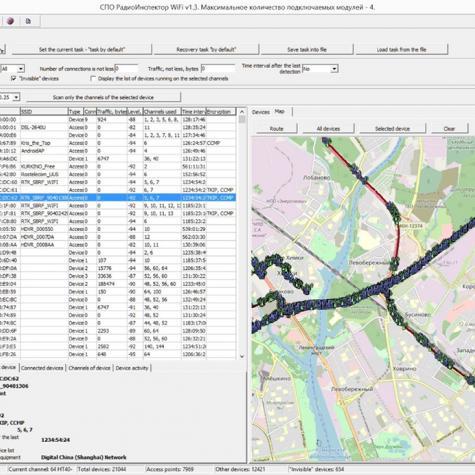
Task: Toggle the "Invisible" devices checkbox
Action: click(14, 78)
